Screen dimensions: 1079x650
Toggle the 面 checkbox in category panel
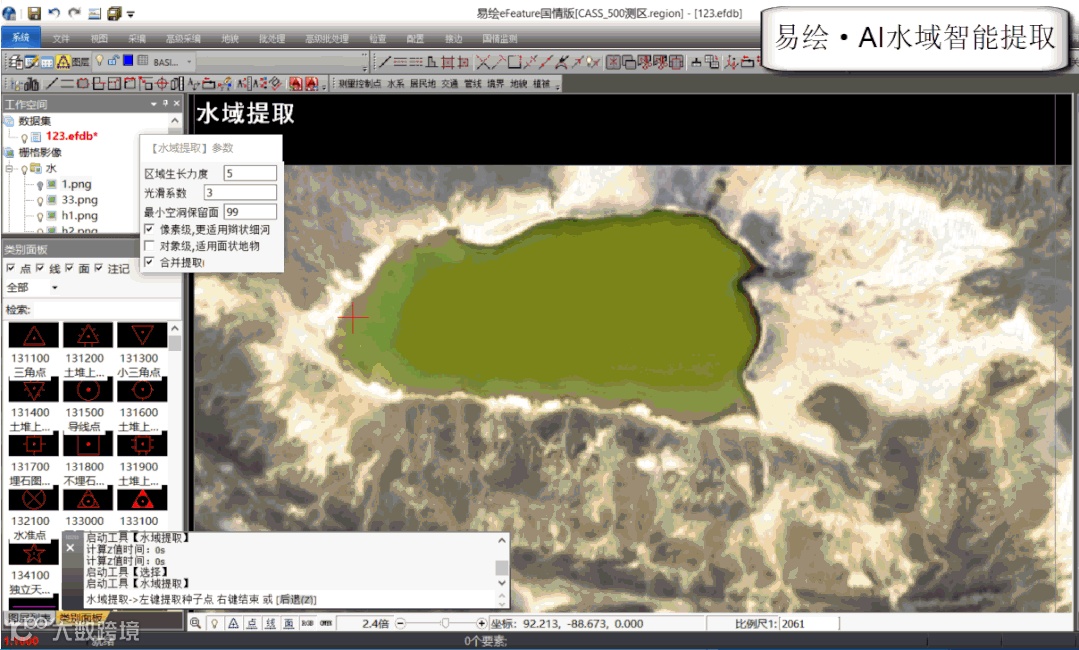[70, 268]
